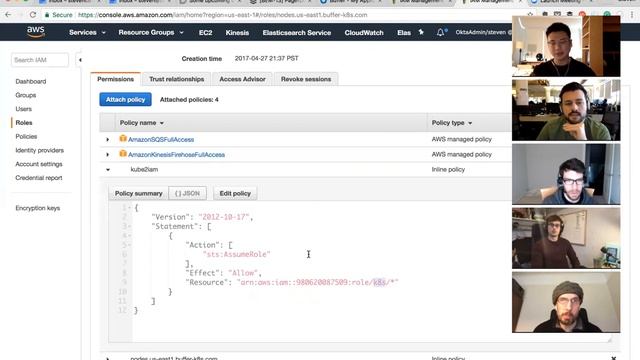Viewport: 640px width, 360px height.
Task: Click the Resource ARN string in JSON
Action: pos(317,282)
